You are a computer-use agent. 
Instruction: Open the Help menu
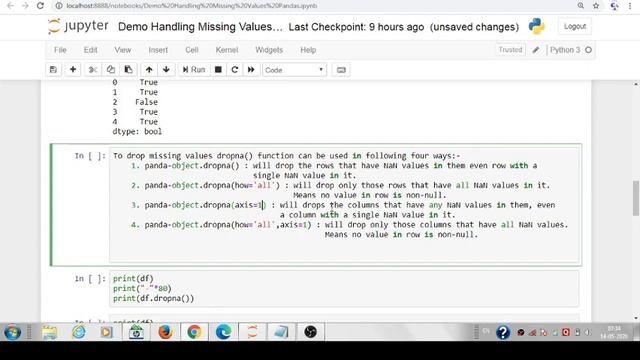[308, 50]
